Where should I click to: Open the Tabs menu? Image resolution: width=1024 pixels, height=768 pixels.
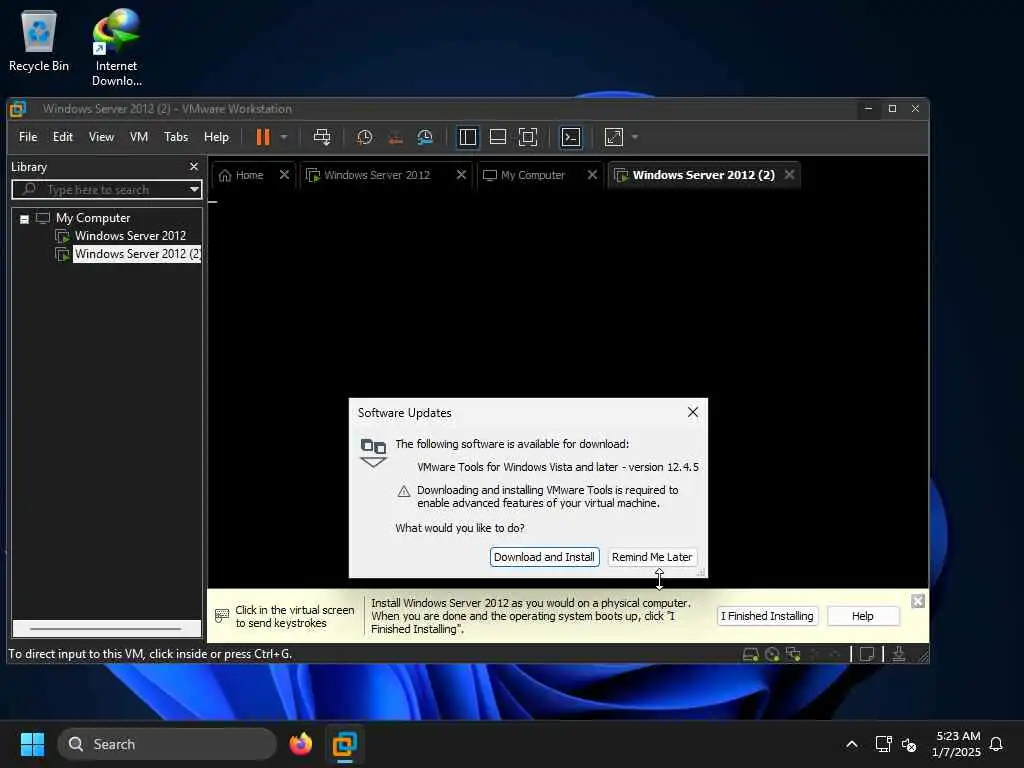click(176, 137)
